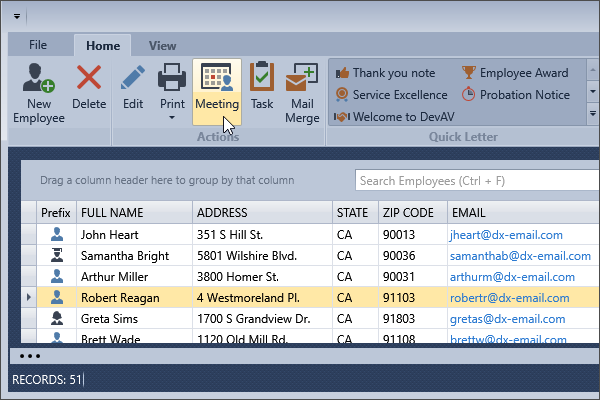Select the Greta Sims name cell
Image resolution: width=600 pixels, height=400 pixels.
[134, 318]
